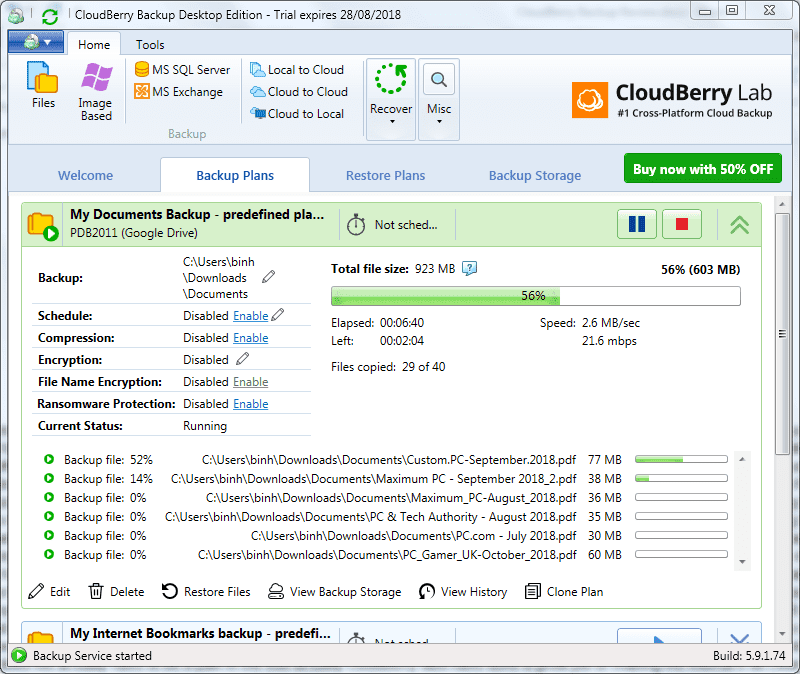Click the Total file size help icon

tap(469, 268)
